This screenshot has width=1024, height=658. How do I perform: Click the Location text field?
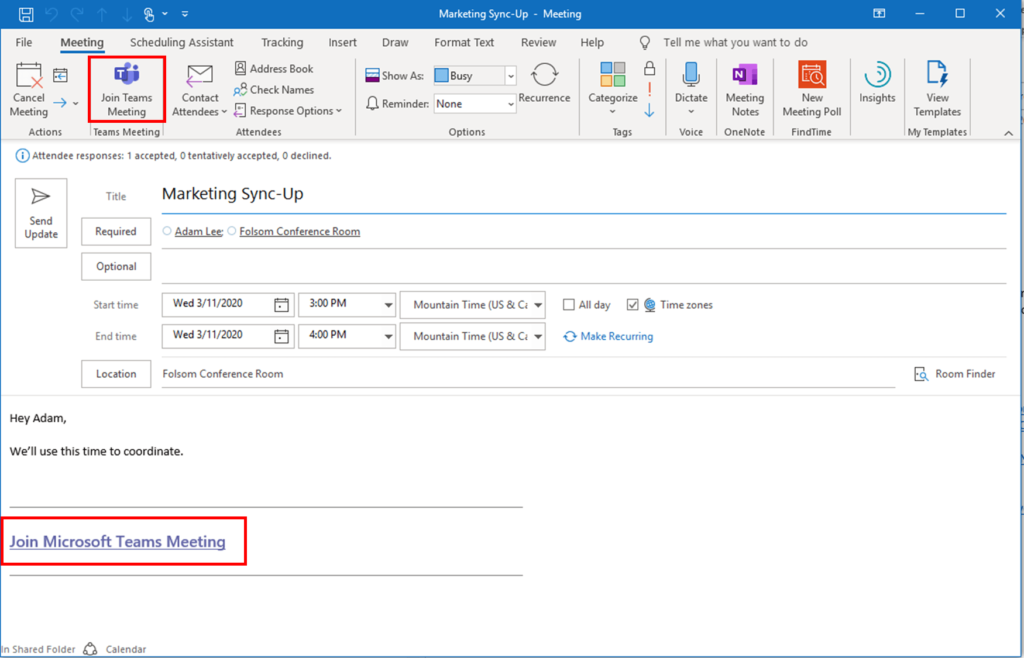(528, 374)
